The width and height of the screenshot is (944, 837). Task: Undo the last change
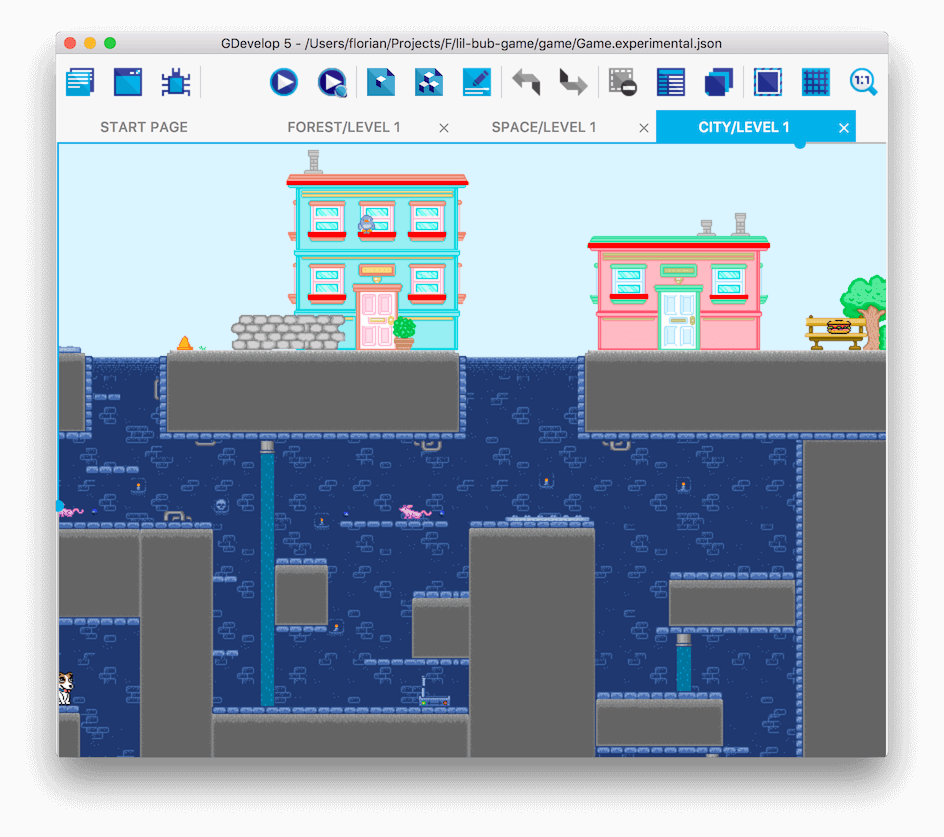[x=527, y=82]
